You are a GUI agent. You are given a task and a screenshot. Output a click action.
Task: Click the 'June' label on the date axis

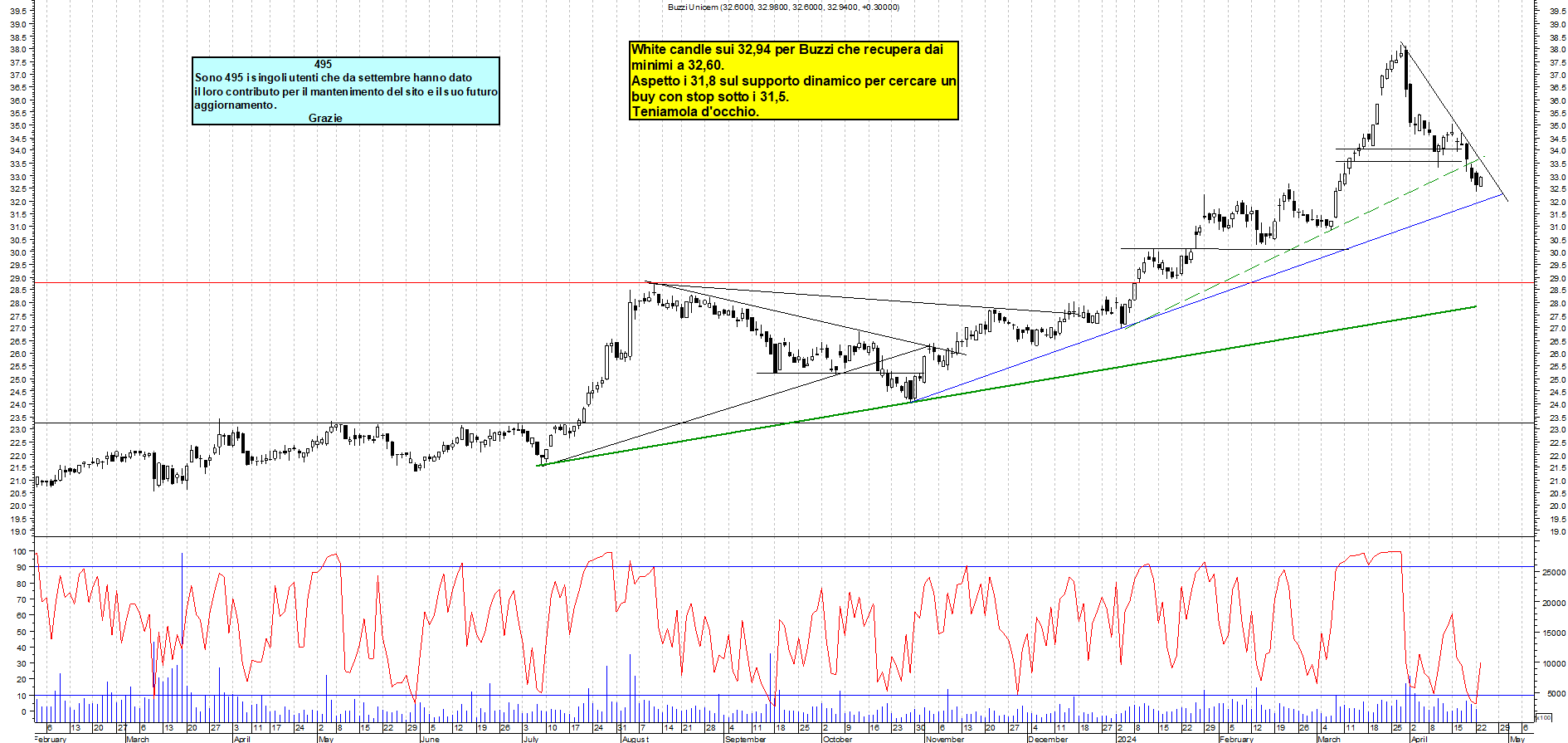click(430, 739)
